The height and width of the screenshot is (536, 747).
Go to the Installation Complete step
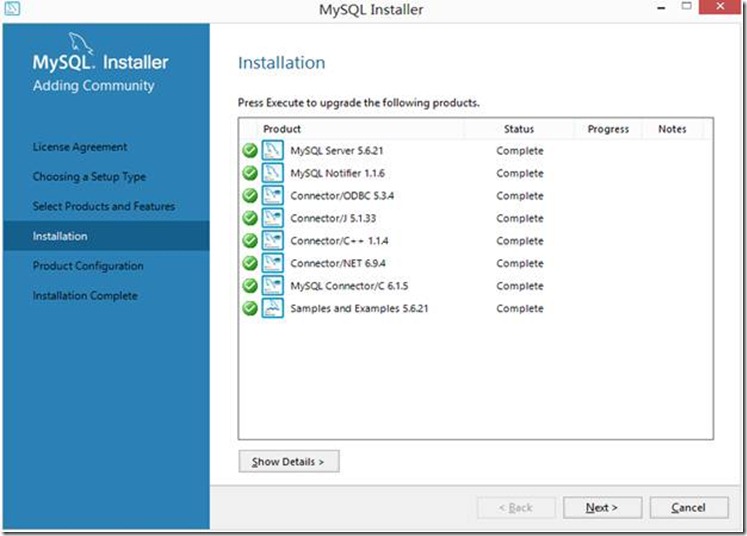pos(85,296)
